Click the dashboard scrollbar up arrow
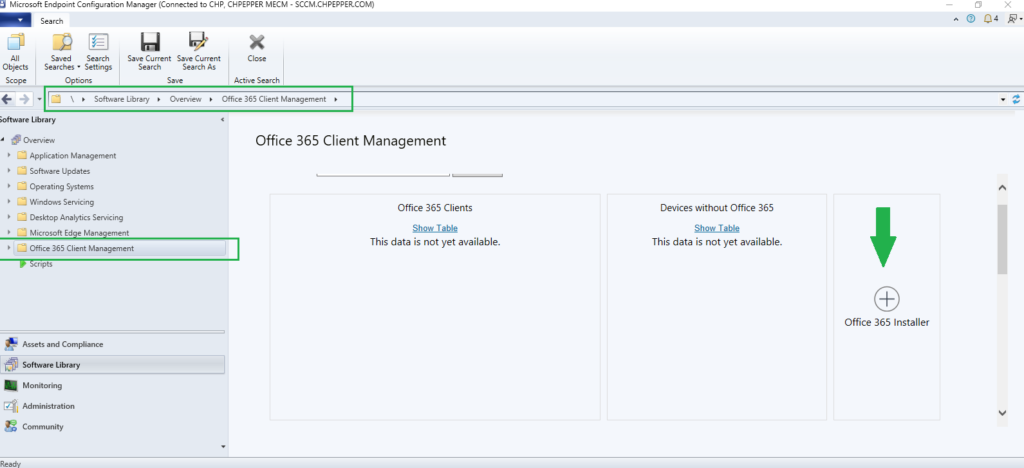1024x468 pixels. pos(1002,187)
